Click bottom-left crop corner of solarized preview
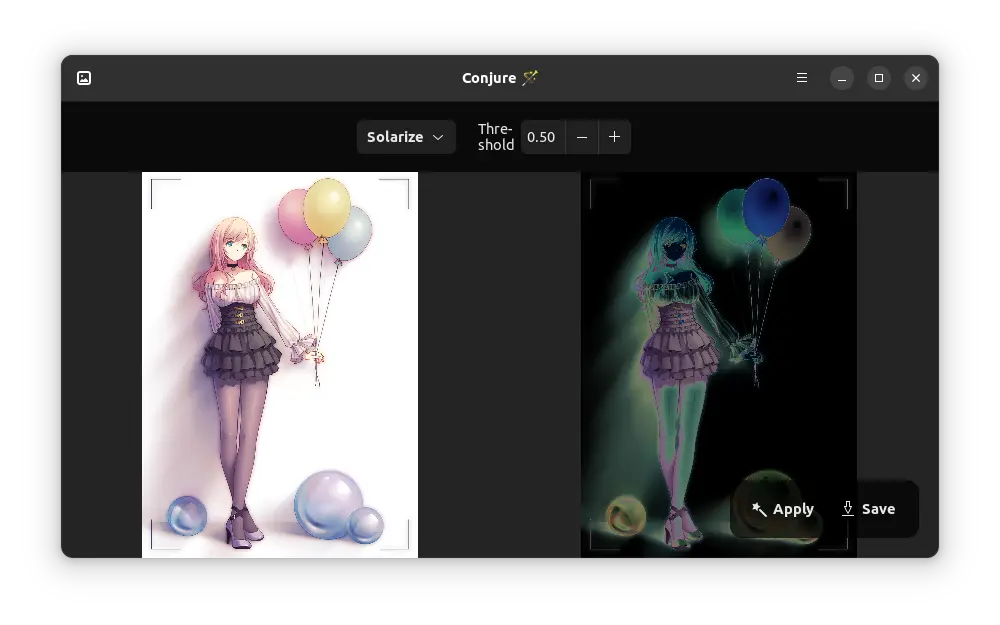 click(592, 547)
